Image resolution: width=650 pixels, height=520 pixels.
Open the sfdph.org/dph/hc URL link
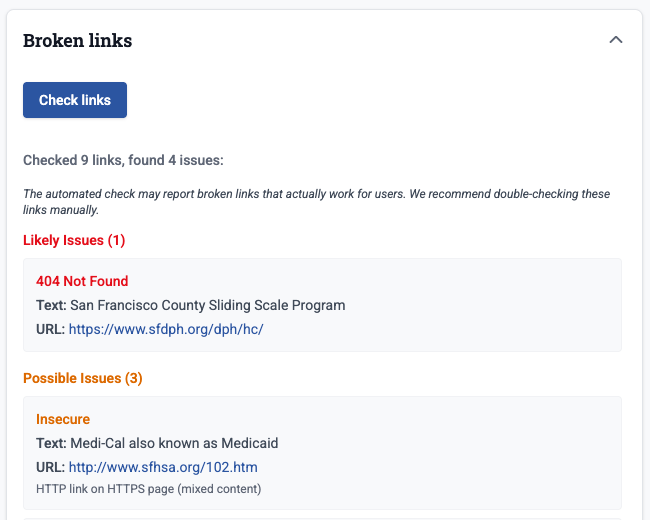(166, 329)
